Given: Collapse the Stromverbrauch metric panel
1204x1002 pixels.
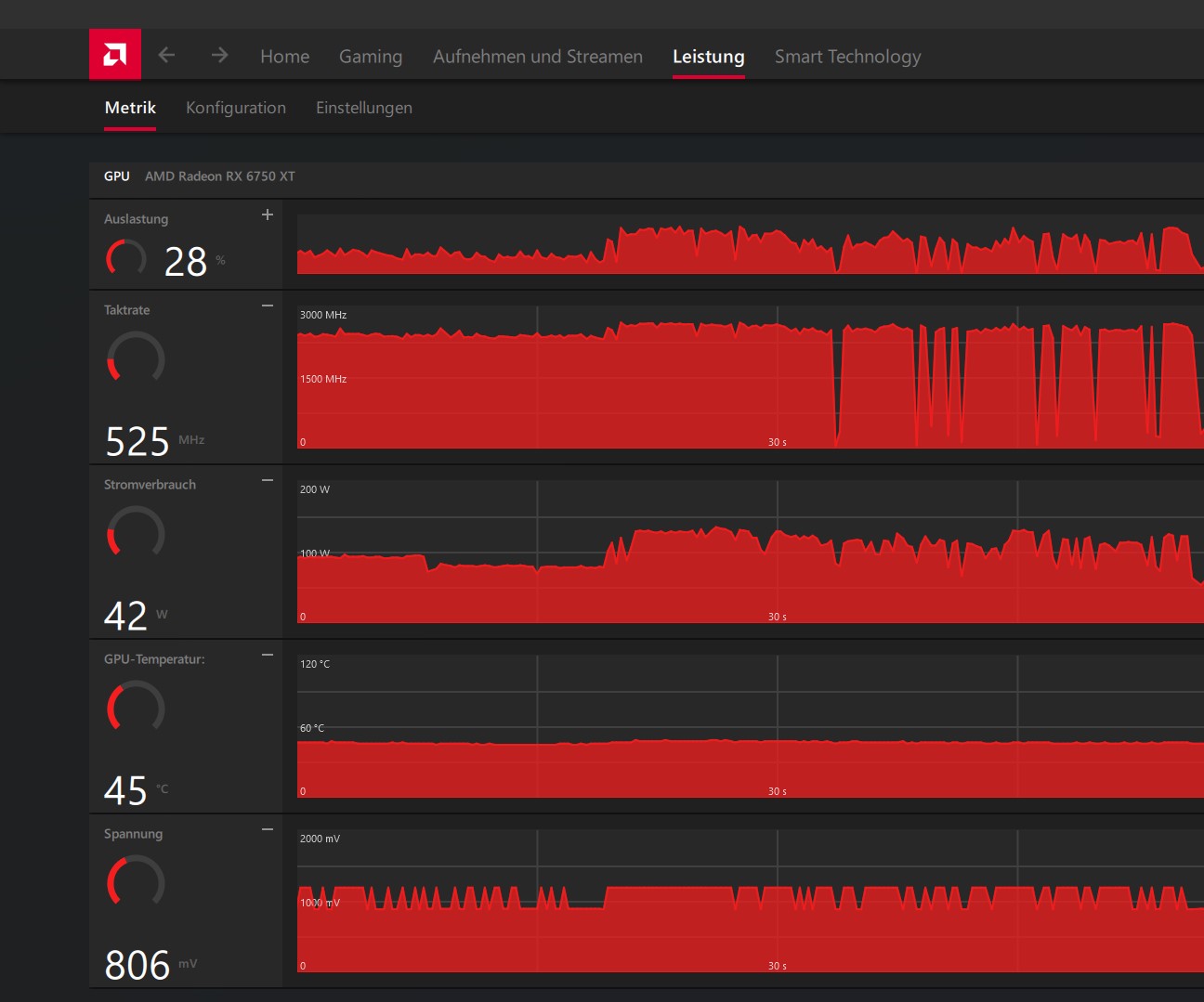Looking at the screenshot, I should tap(268, 480).
